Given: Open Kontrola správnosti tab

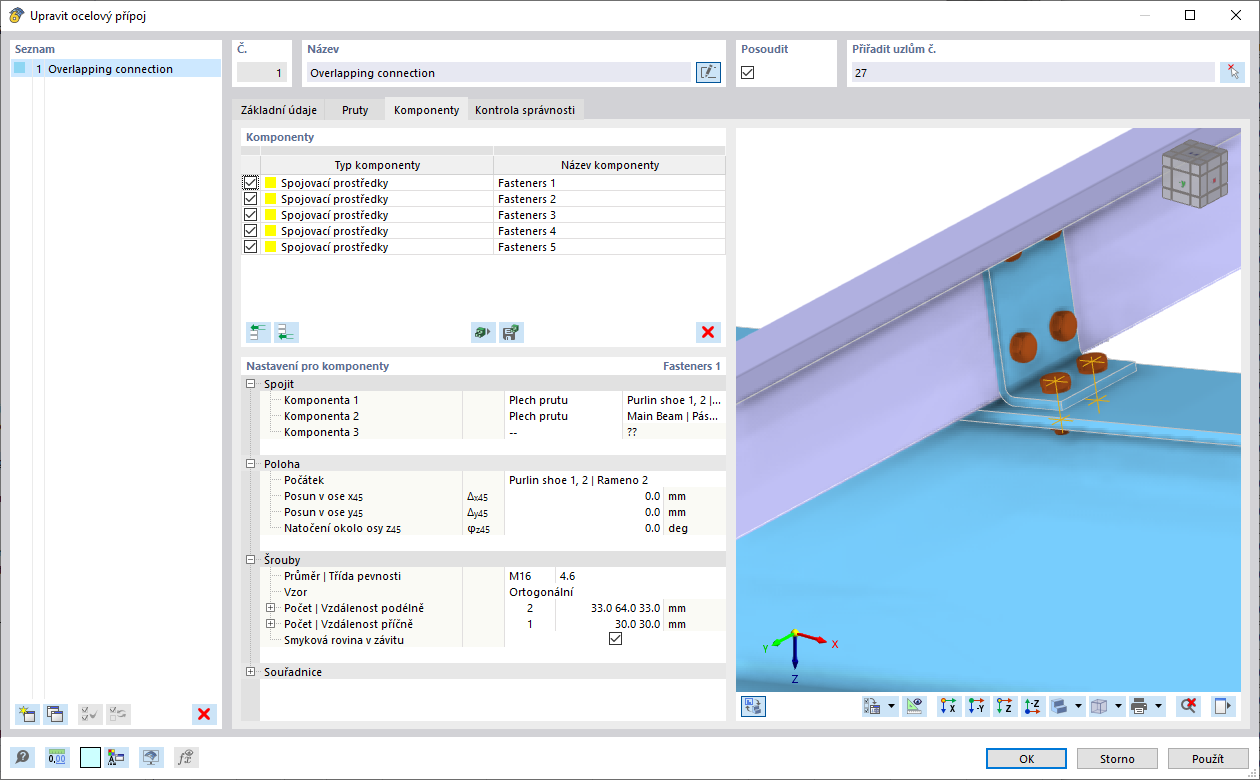Looking at the screenshot, I should 525,110.
